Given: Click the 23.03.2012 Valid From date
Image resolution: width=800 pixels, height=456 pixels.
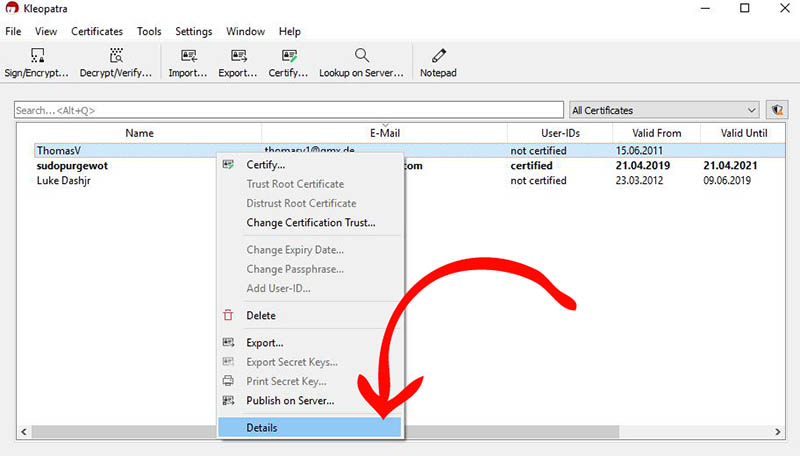Looking at the screenshot, I should (639, 180).
